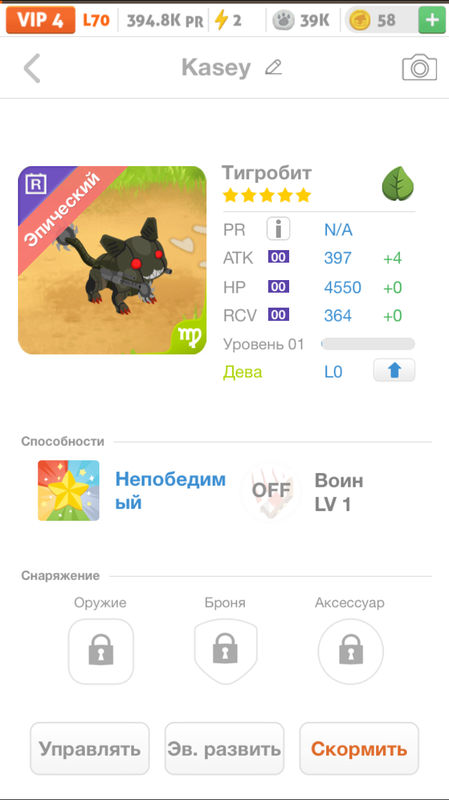Image resolution: width=449 pixels, height=800 pixels.
Task: Open the VIP 4 badge
Action: (40, 20)
